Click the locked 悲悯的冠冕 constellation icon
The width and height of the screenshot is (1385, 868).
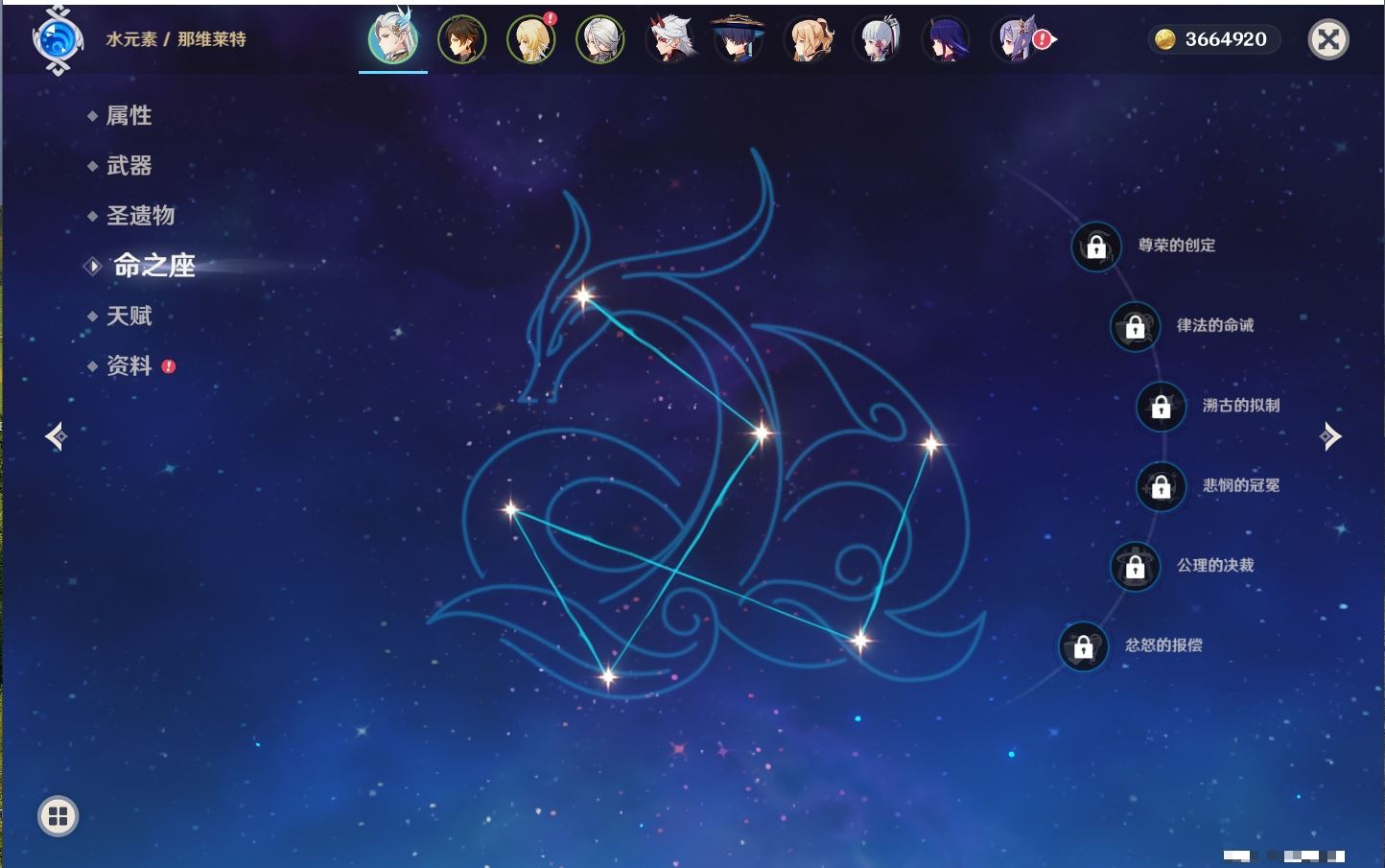point(1161,486)
